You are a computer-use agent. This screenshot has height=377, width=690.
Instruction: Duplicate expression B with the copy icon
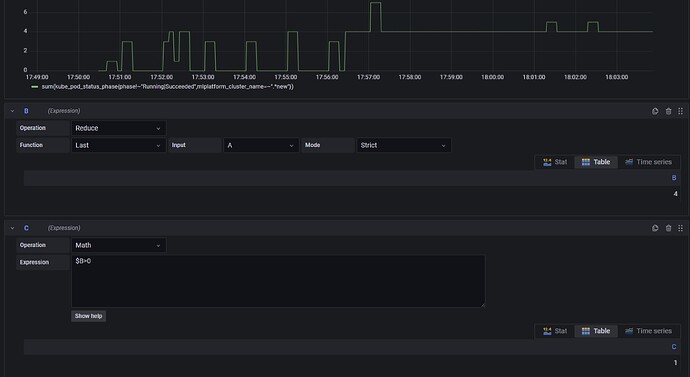tap(655, 111)
